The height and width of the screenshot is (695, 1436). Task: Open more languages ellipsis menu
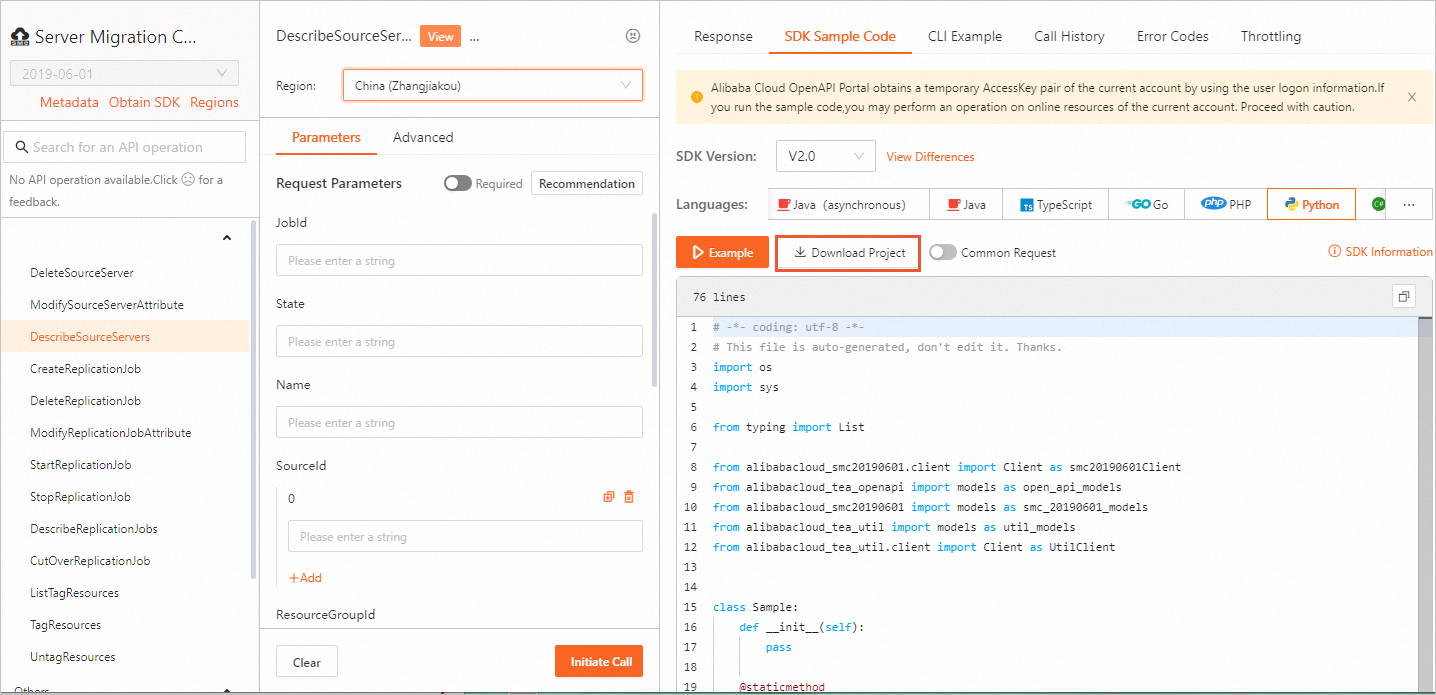tap(1410, 204)
